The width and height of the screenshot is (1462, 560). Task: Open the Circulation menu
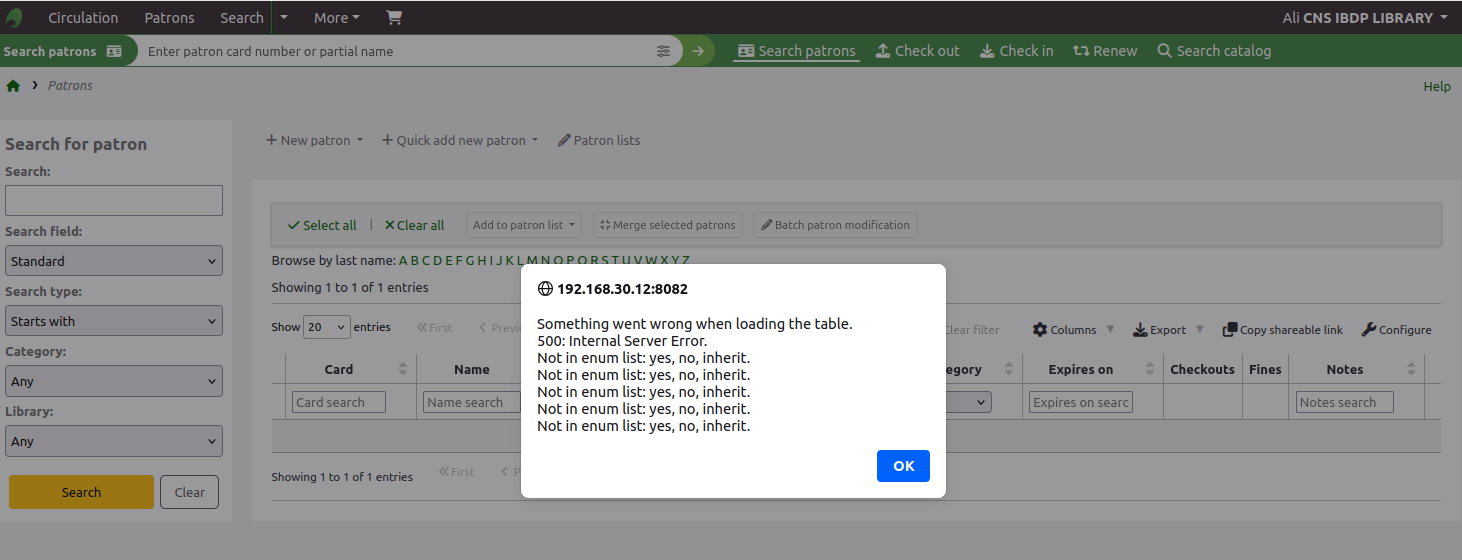pos(83,18)
